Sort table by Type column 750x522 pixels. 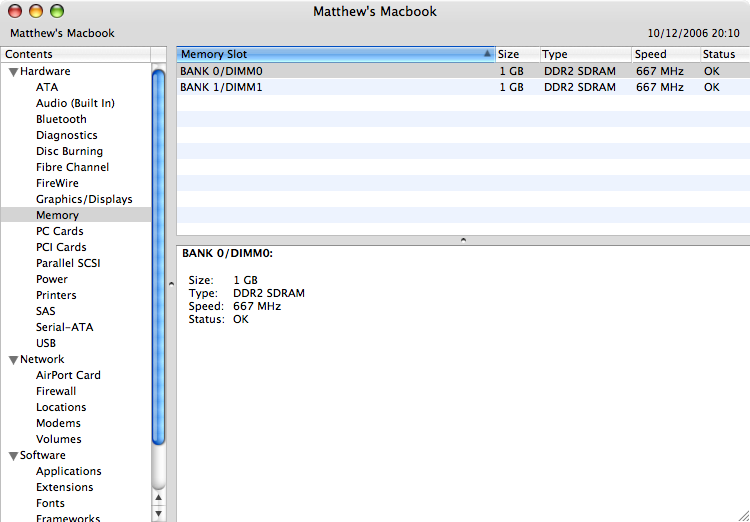point(585,55)
